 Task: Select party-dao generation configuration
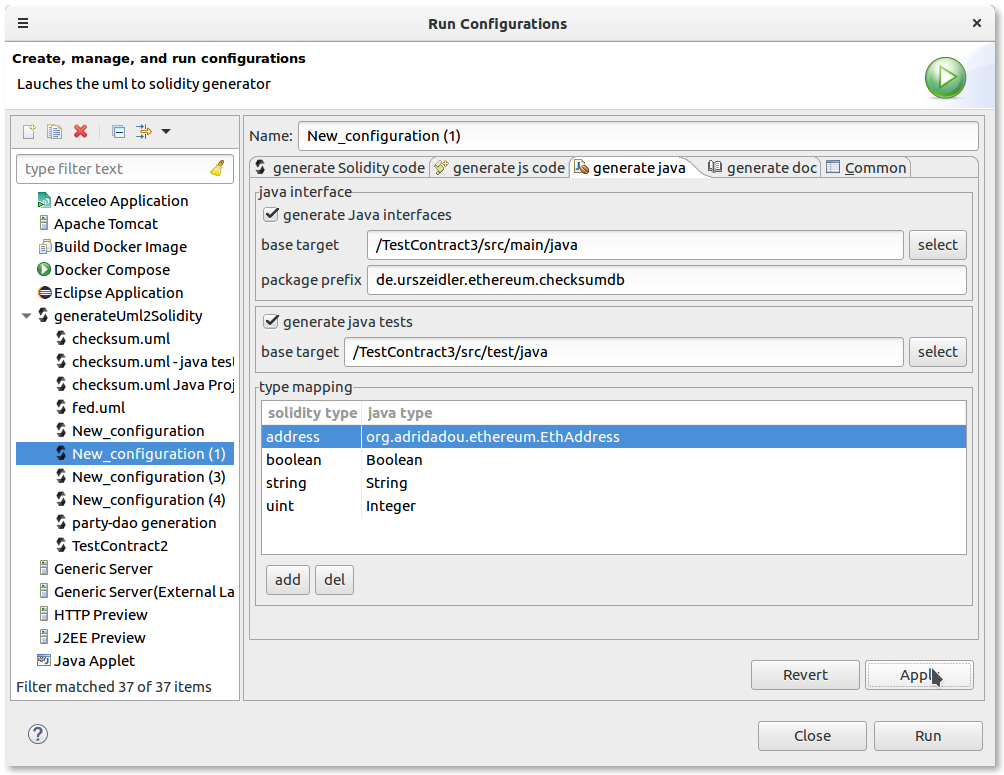pyautogui.click(x=143, y=523)
